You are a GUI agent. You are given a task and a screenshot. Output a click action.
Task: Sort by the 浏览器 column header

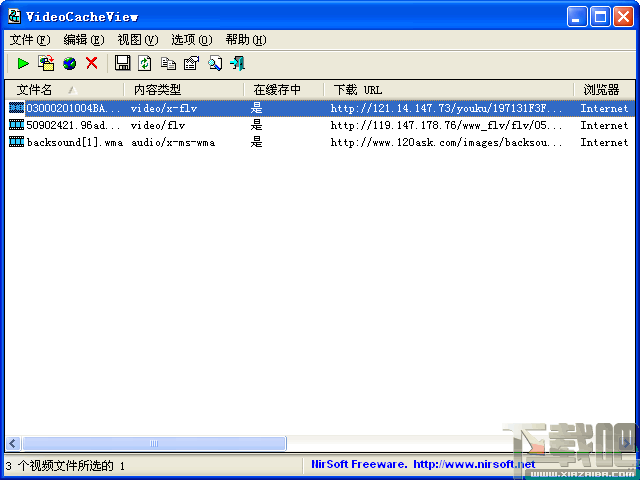[604, 89]
